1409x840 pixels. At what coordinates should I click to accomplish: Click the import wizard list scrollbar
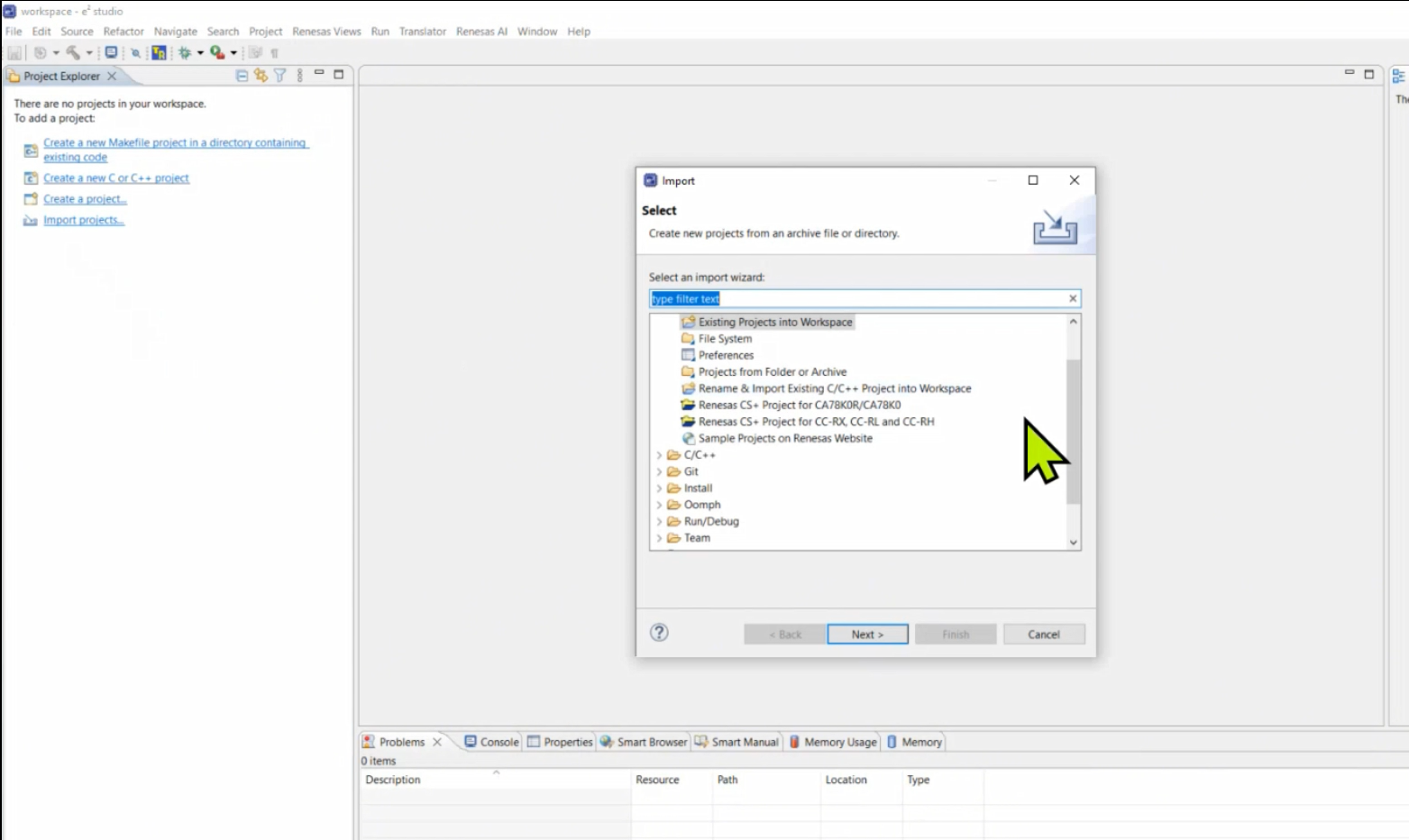(x=1073, y=432)
